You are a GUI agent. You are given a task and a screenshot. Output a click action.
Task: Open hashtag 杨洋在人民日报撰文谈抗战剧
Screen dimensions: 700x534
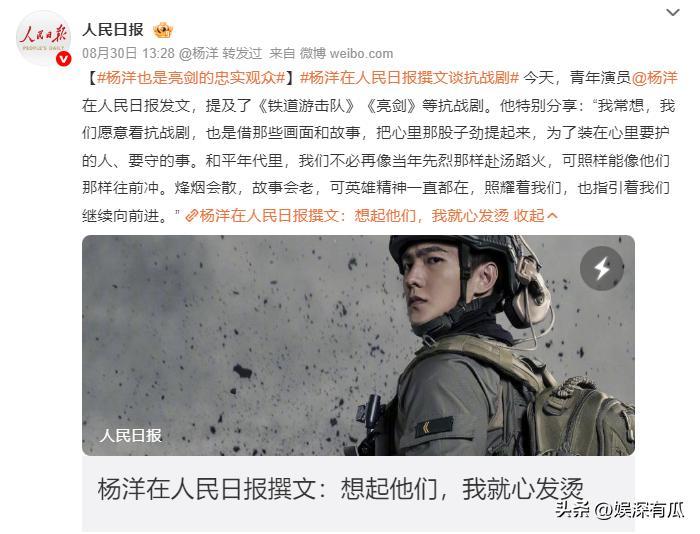[409, 78]
